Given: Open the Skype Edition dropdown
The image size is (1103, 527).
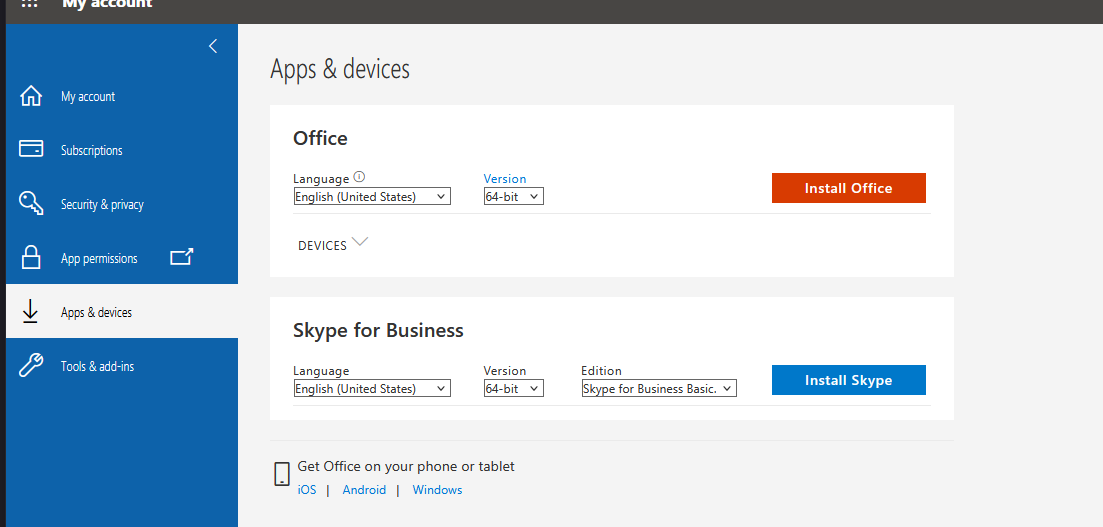Looking at the screenshot, I should [x=659, y=388].
